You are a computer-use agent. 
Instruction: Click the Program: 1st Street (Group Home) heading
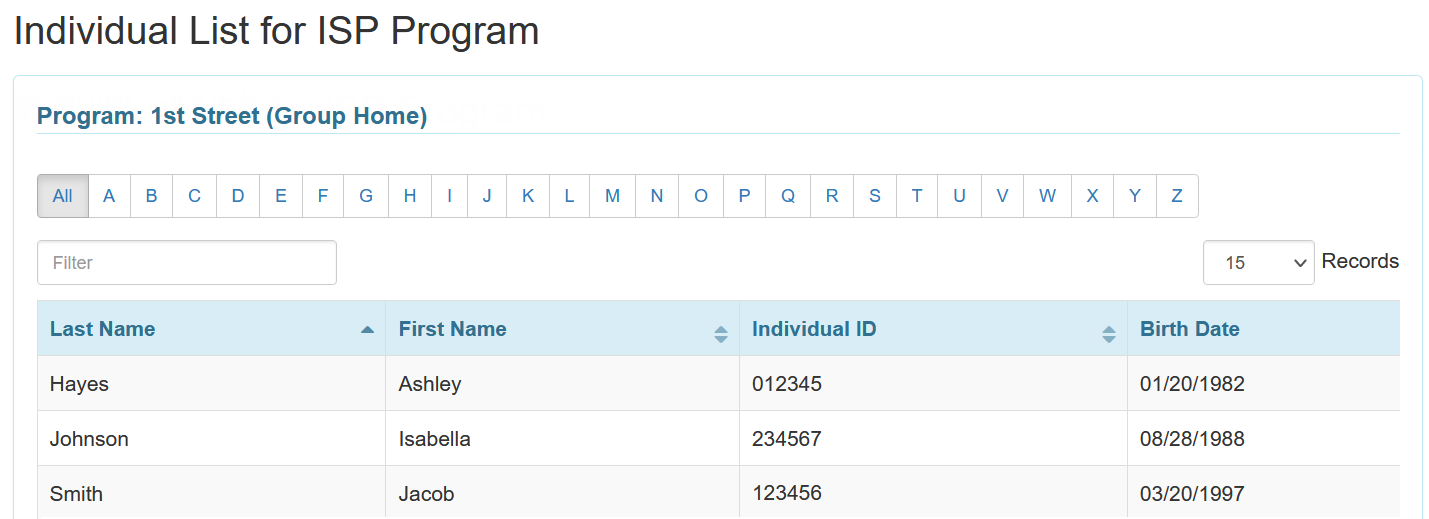(x=232, y=116)
